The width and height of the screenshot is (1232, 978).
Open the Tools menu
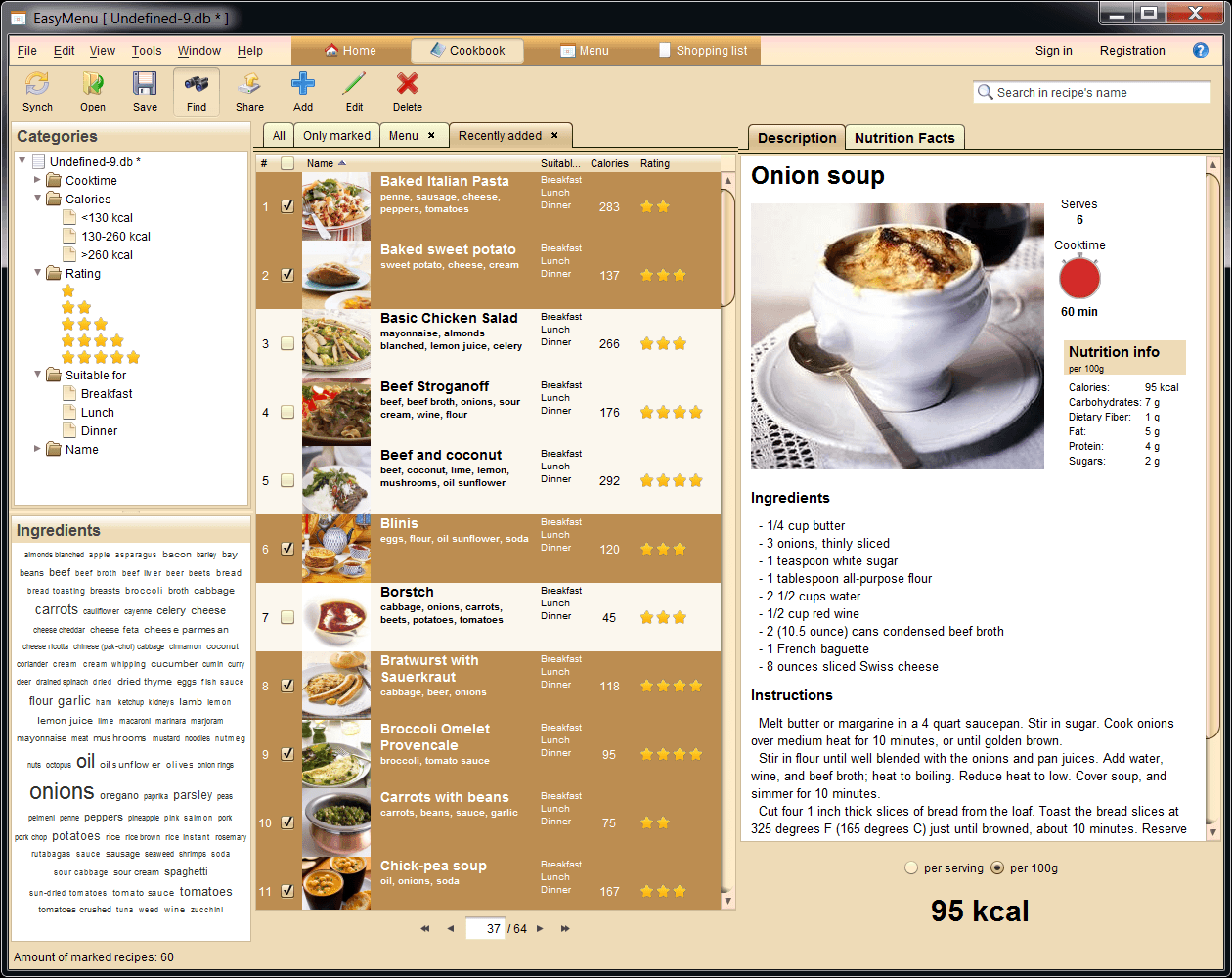147,51
